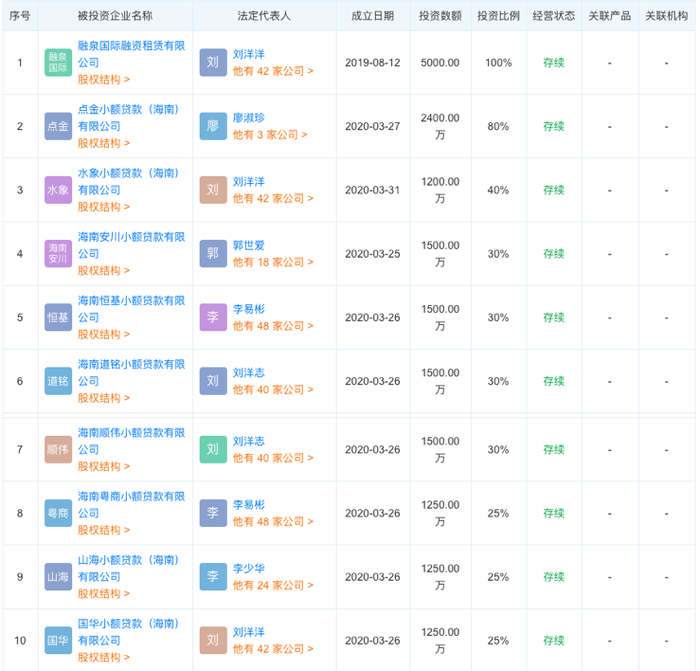Expand 股权结构 for 海南安川小额贷款
700x671 pixels.
104,271
